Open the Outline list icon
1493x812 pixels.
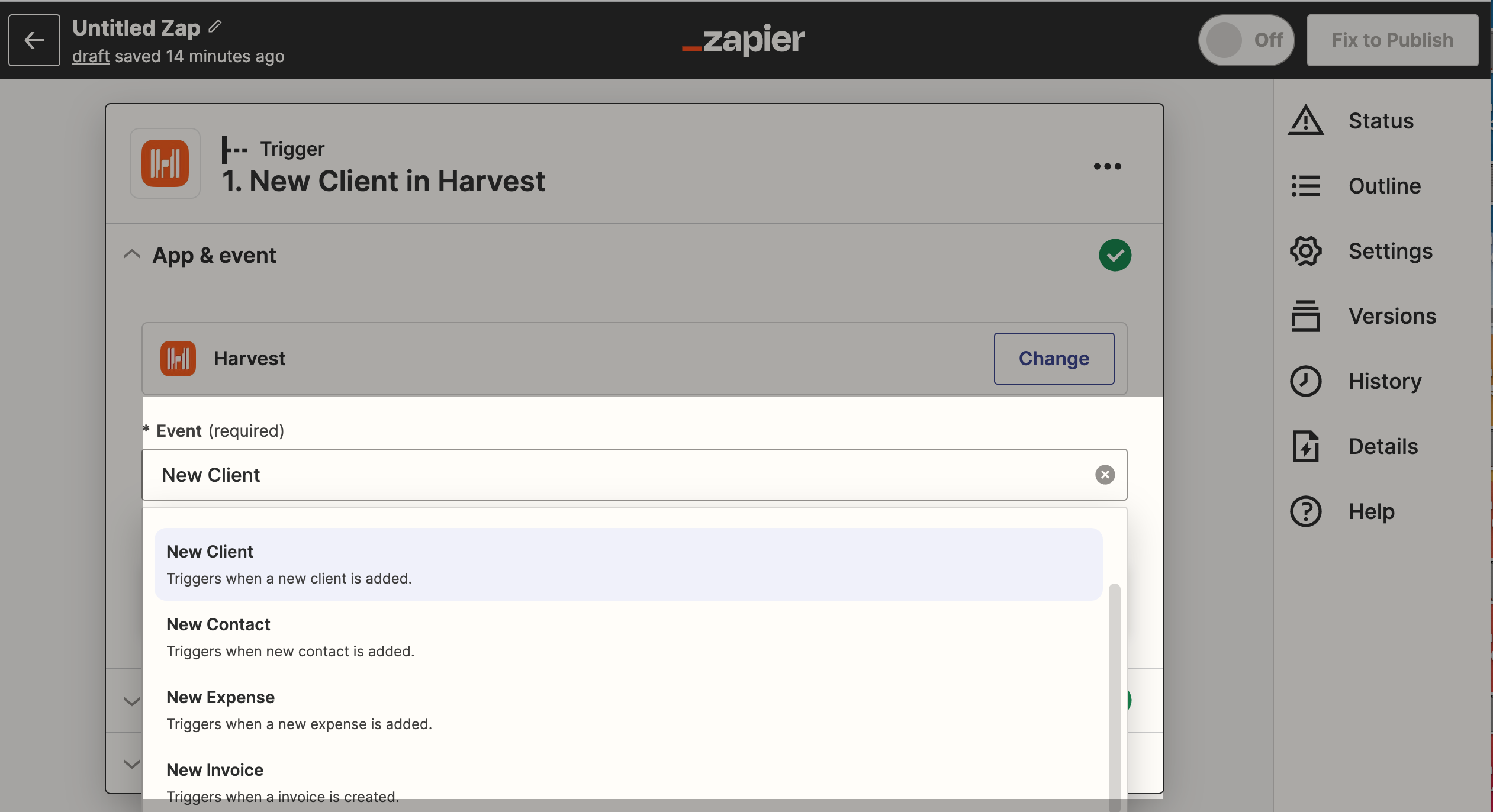point(1305,186)
